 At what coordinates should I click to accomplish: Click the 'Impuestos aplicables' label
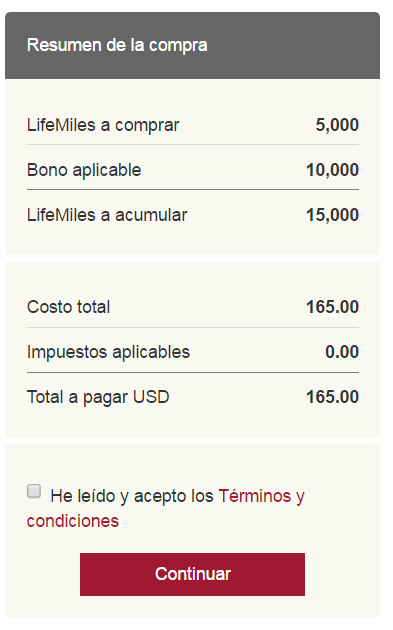(108, 352)
